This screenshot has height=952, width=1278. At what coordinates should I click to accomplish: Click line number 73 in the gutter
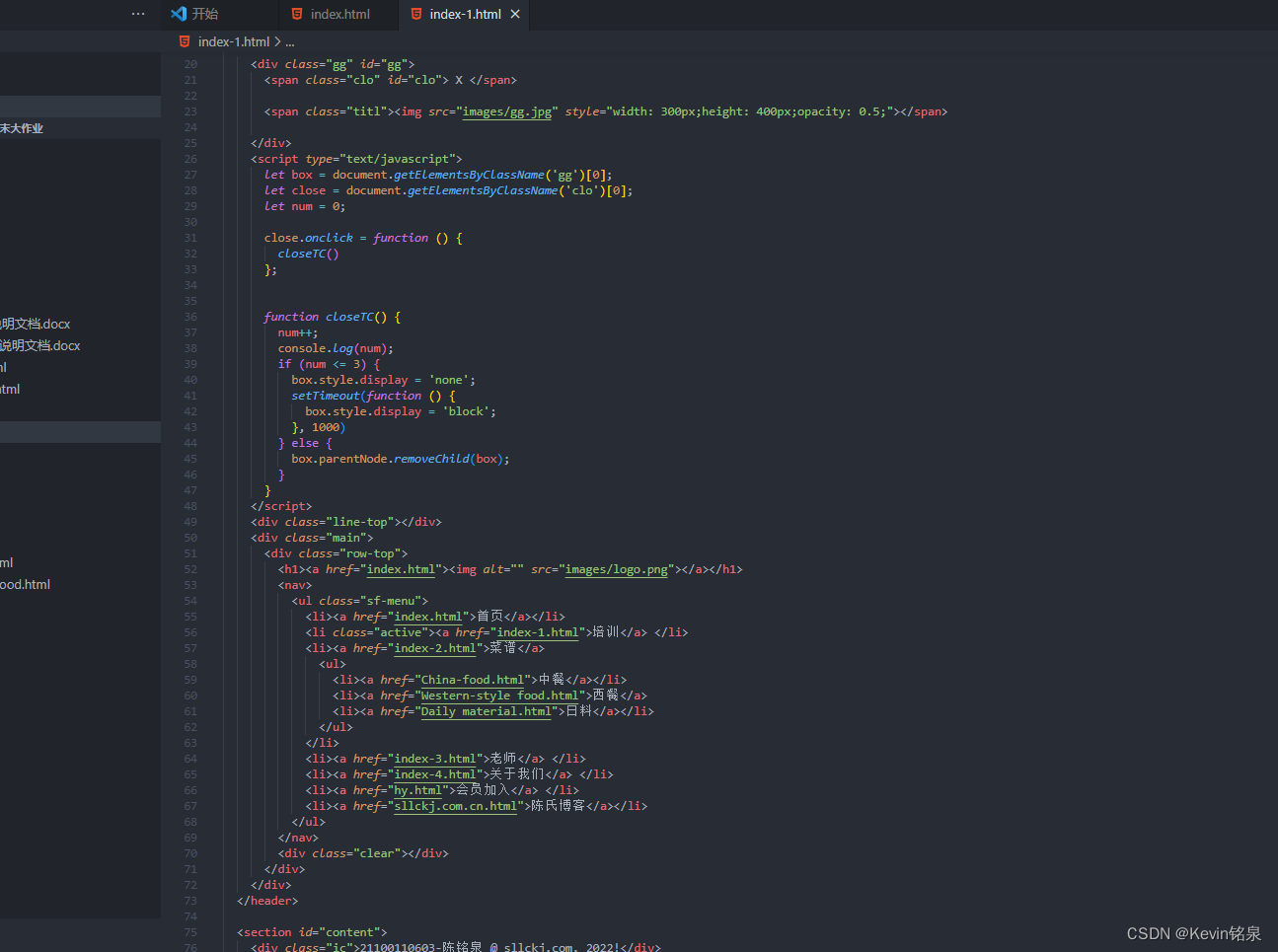[x=190, y=901]
